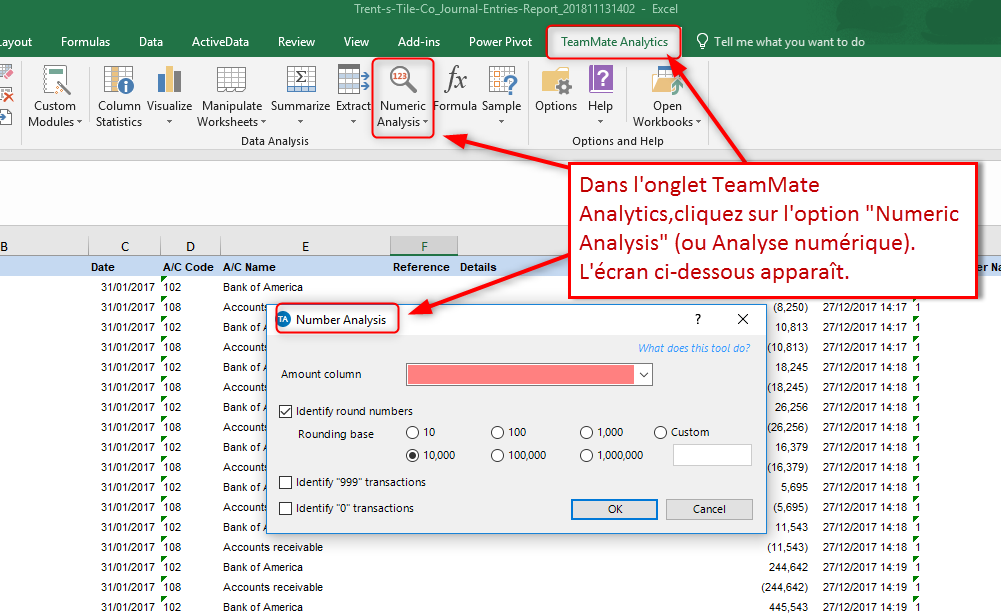Expand the Summarize dropdown arrow
This screenshot has width=1001, height=615.
[x=300, y=122]
